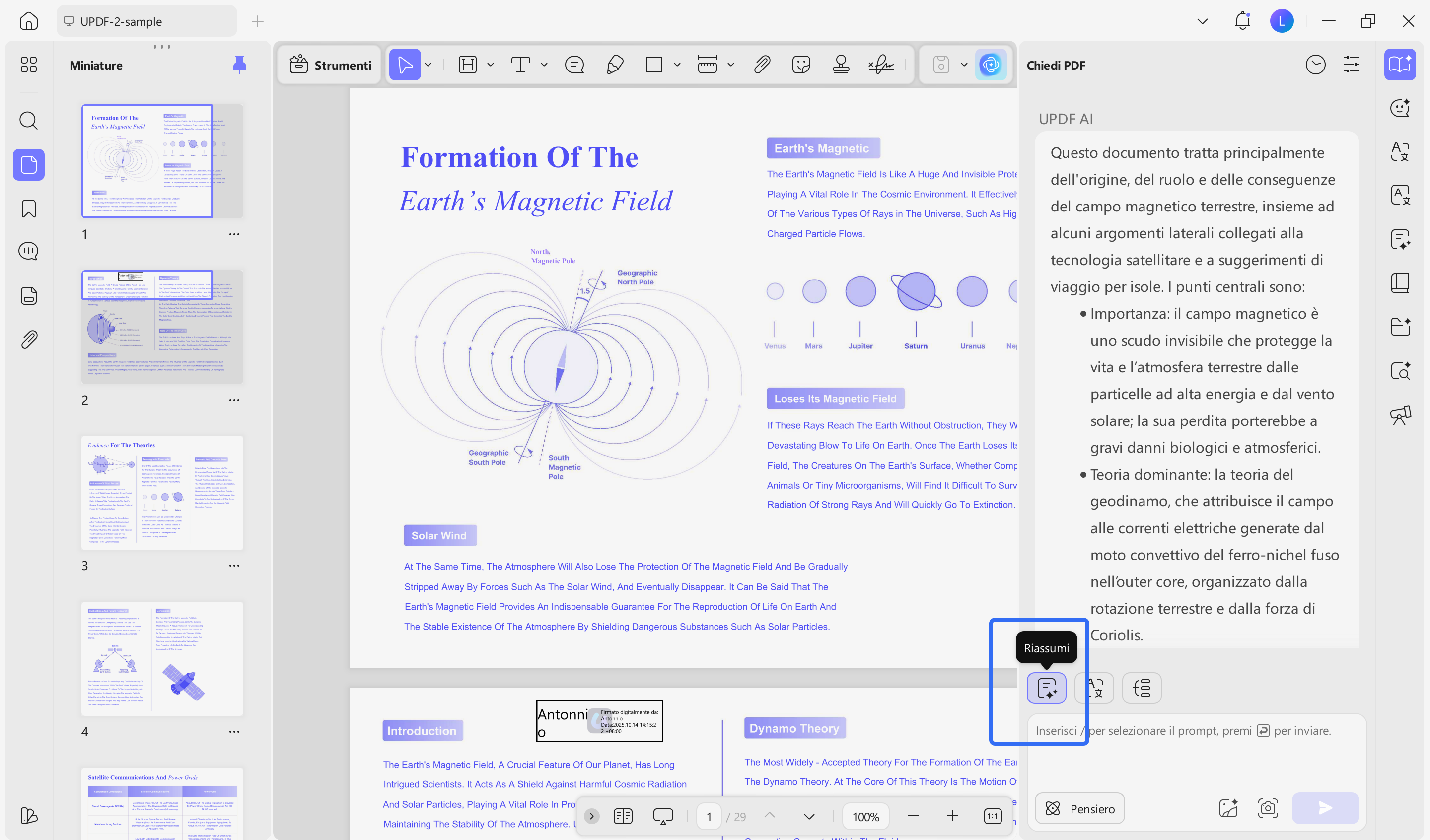This screenshot has height=840, width=1430.
Task: Toggle the Pensiero thinking mode
Action: tap(1080, 808)
